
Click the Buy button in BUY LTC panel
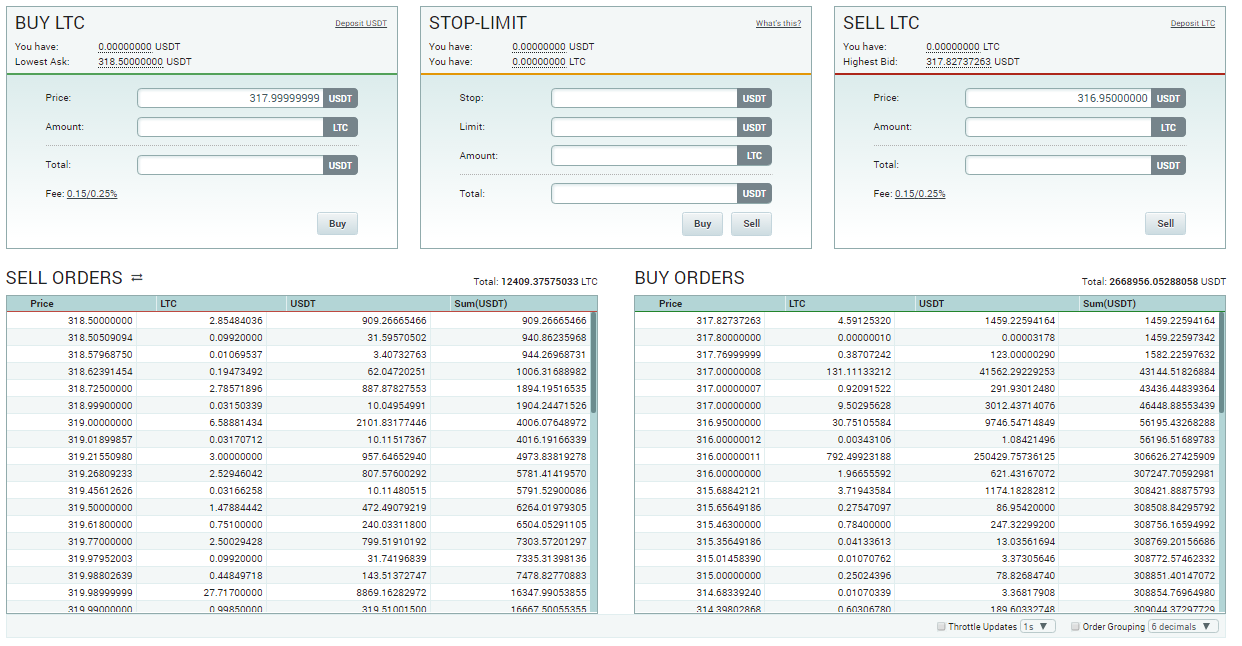click(x=337, y=224)
